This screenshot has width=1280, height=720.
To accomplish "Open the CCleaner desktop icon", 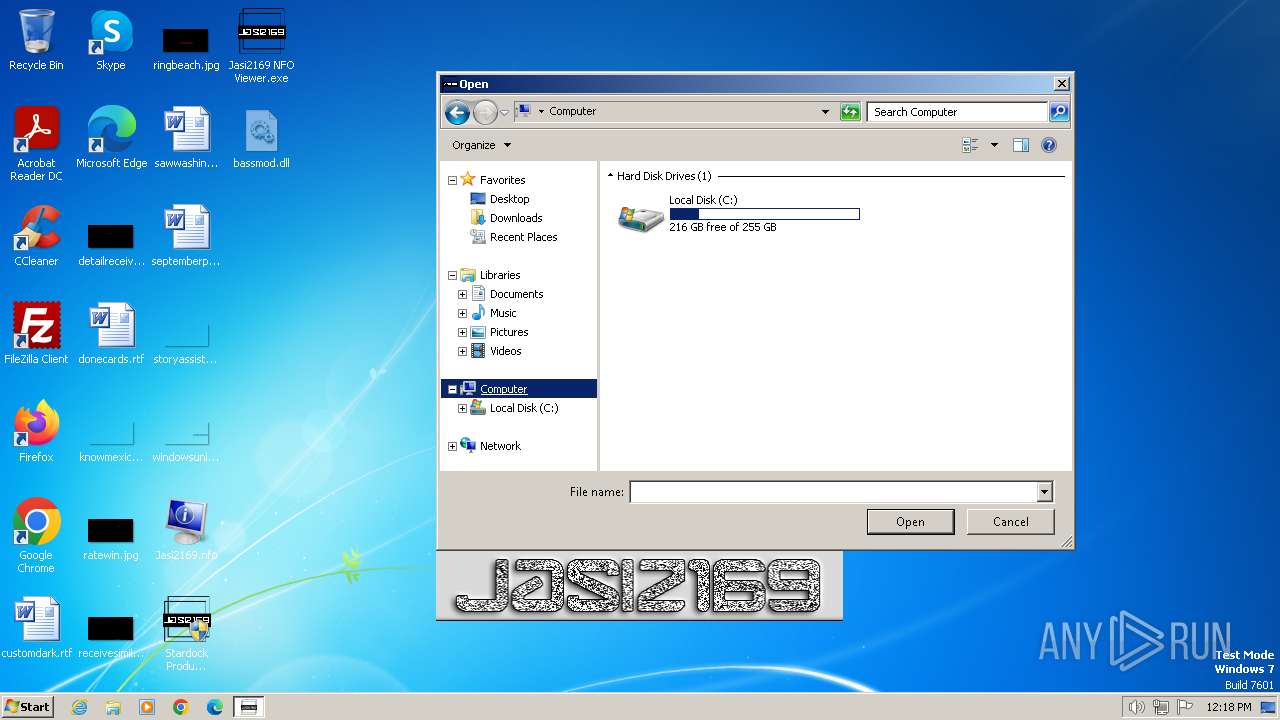I will (x=36, y=236).
